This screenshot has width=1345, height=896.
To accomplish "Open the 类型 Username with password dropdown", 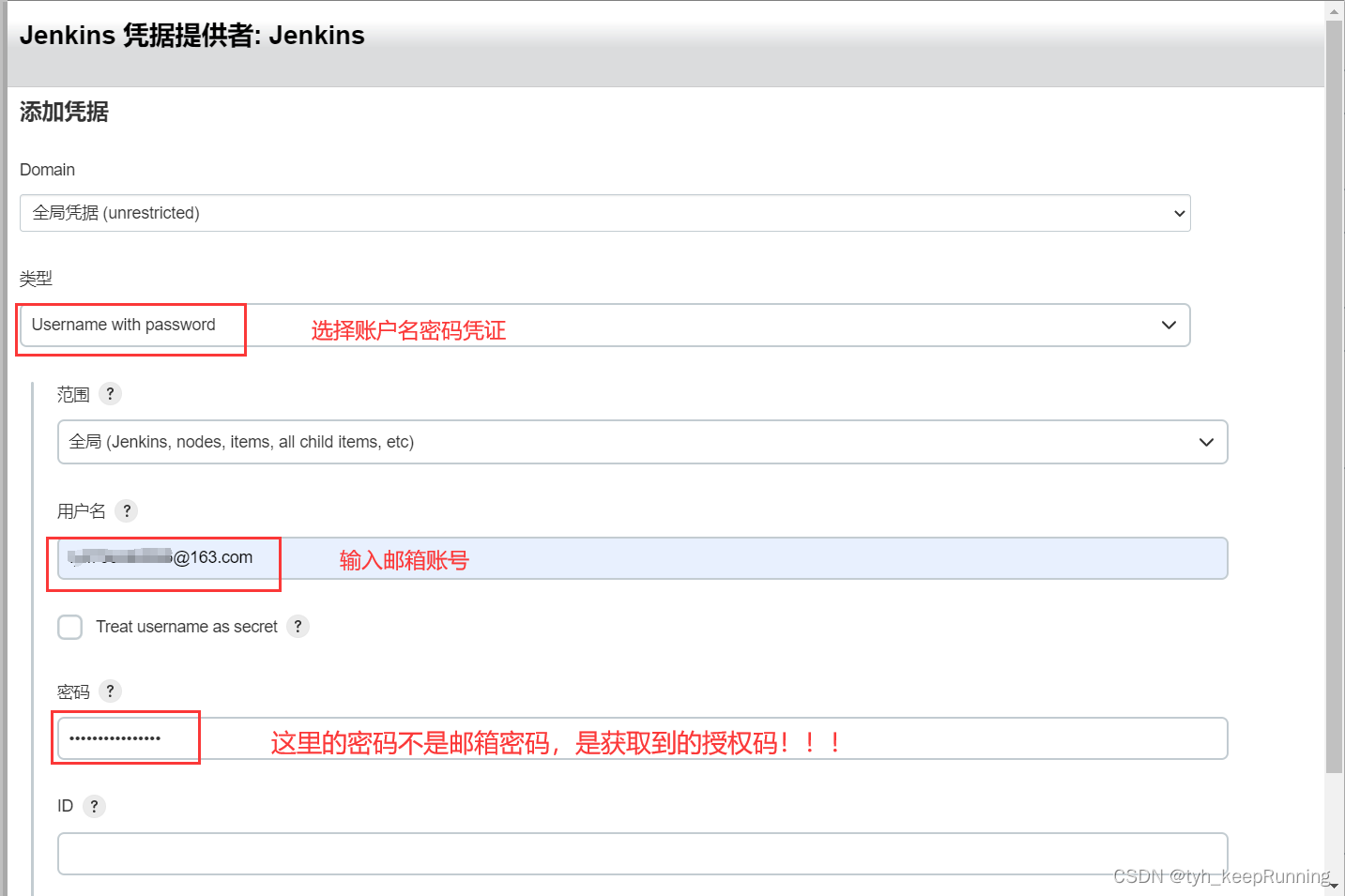I will tap(604, 325).
